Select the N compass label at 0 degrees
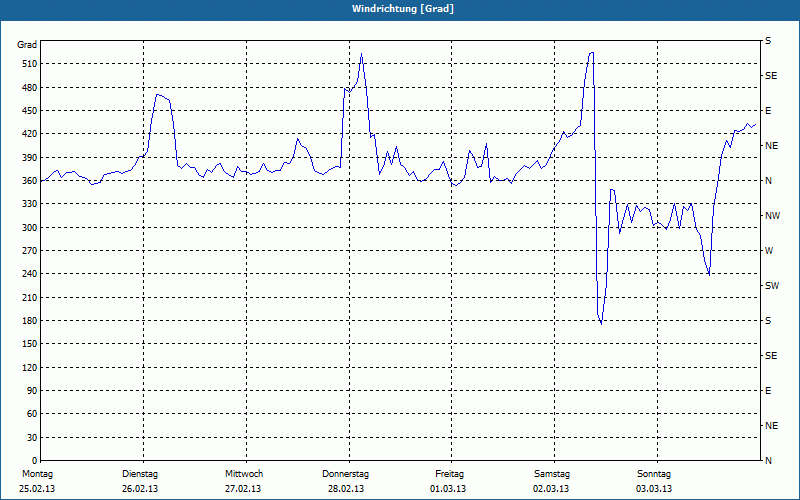Screen dimensions: 800x500 [x=768, y=461]
